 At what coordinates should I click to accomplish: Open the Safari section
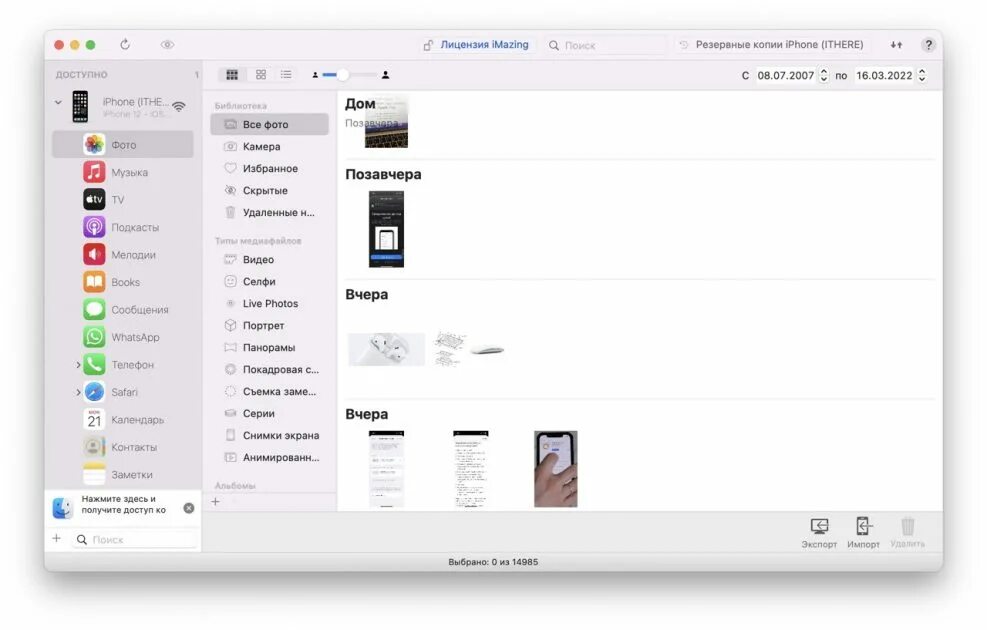123,392
